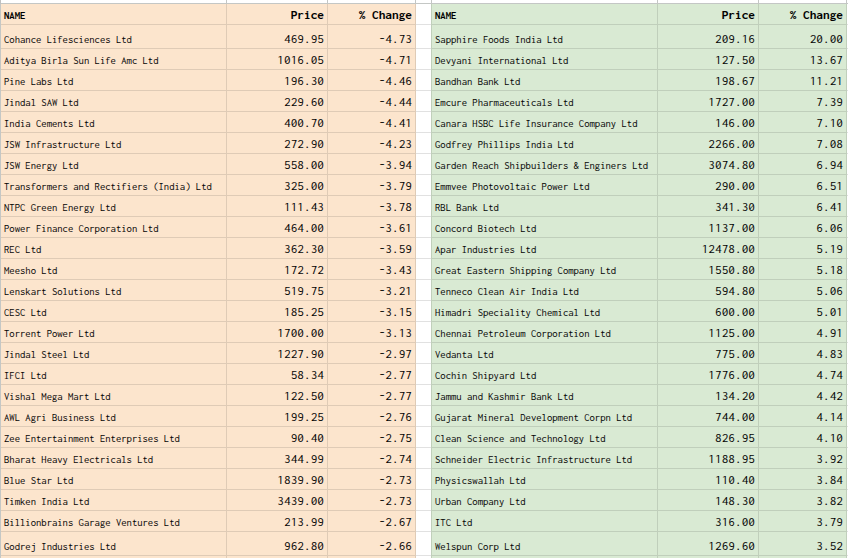Click the Aditya Birla Sun Life Amc Ltd name
Screen dimensions: 848x558
click(x=81, y=61)
